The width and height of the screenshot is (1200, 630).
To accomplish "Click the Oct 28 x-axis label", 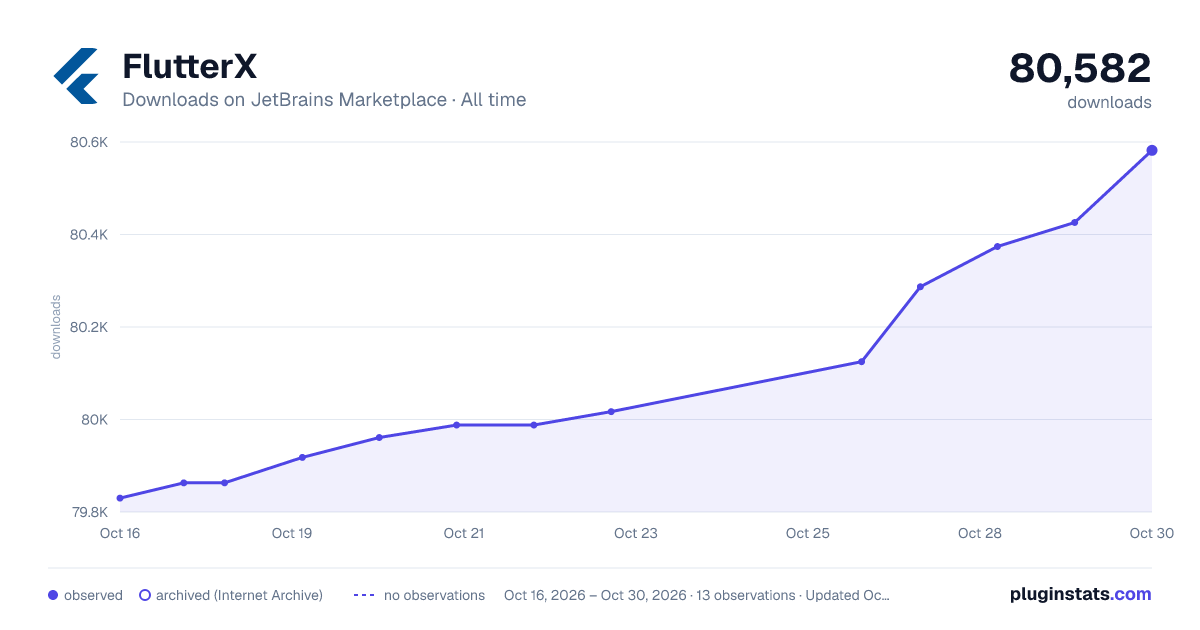I will coord(980,533).
